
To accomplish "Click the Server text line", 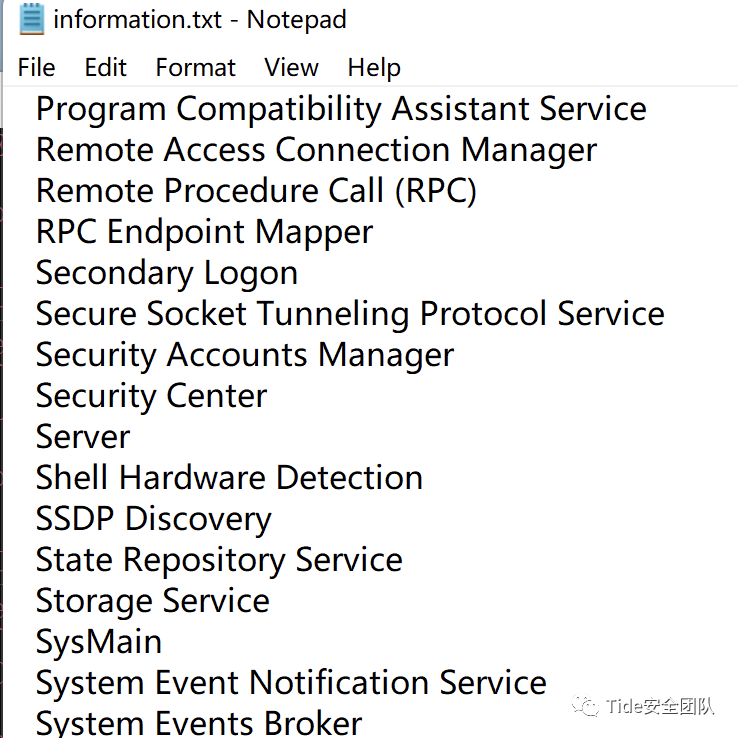I will coord(83,437).
